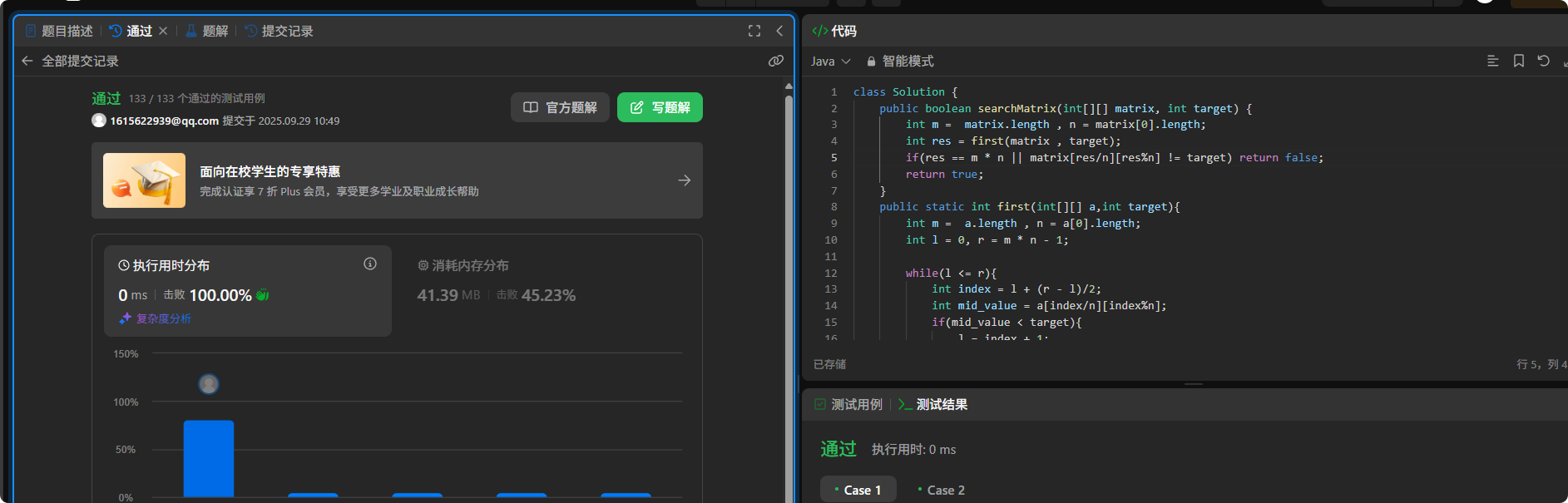This screenshot has width=1568, height=503.
Task: Open the user avatar next to 1615622939@qq.com
Action: (x=99, y=121)
